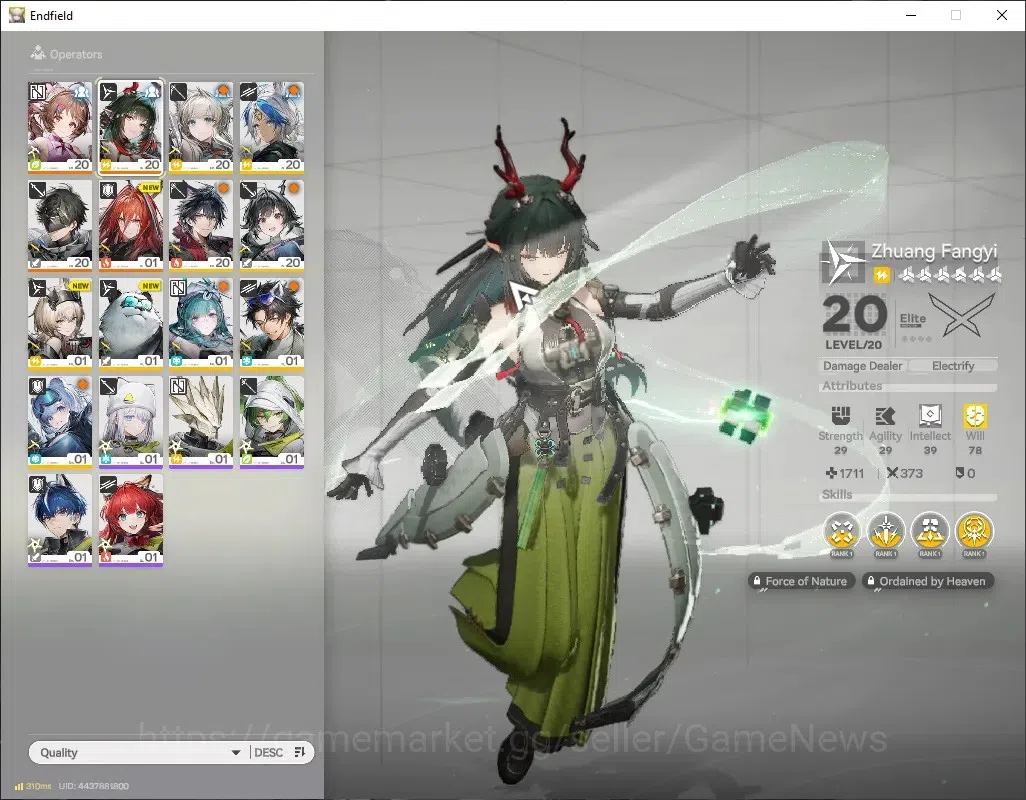The height and width of the screenshot is (800, 1026).
Task: Toggle the DESC sort order button
Action: 280,752
